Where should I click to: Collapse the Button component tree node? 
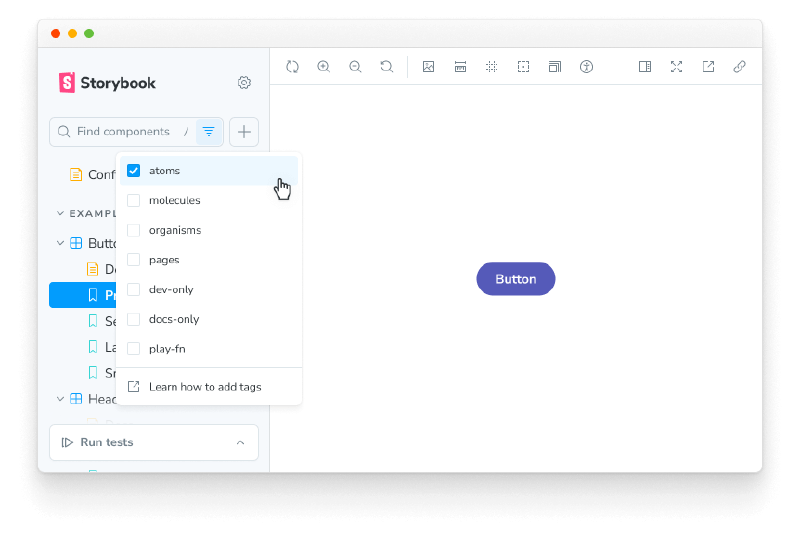coord(60,243)
